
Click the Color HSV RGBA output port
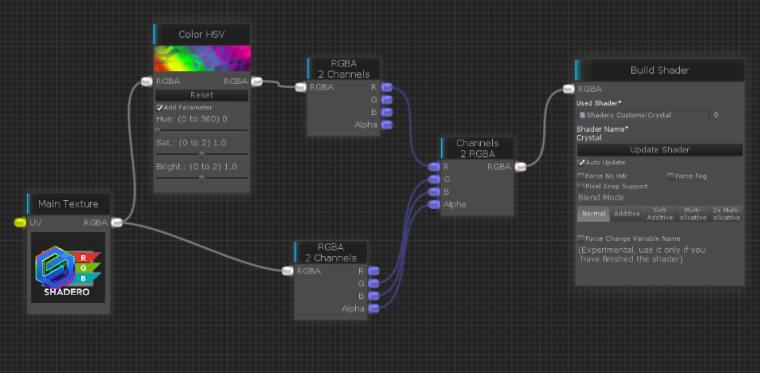[256, 81]
